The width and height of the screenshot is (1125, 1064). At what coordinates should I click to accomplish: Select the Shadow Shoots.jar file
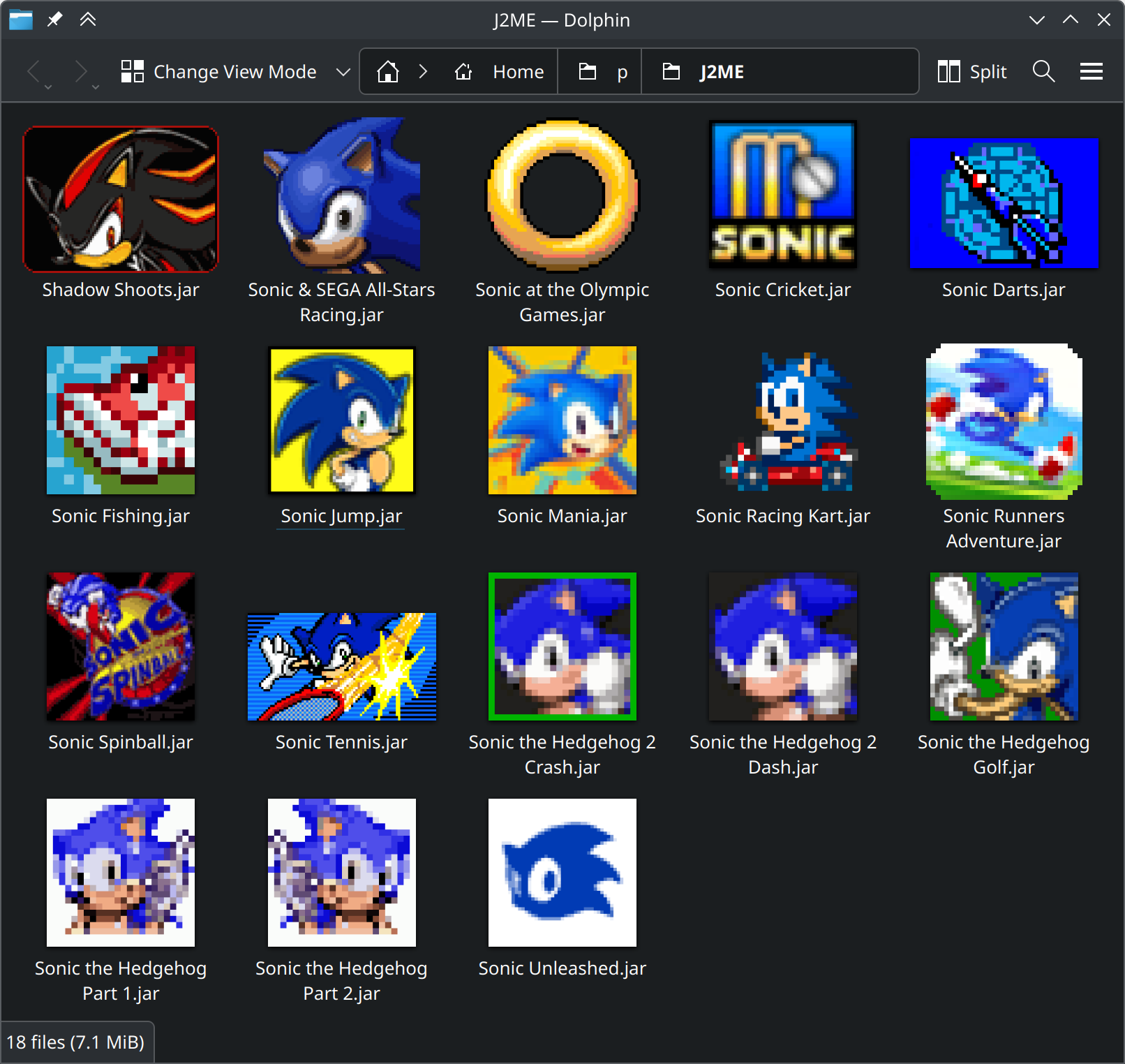point(121,213)
